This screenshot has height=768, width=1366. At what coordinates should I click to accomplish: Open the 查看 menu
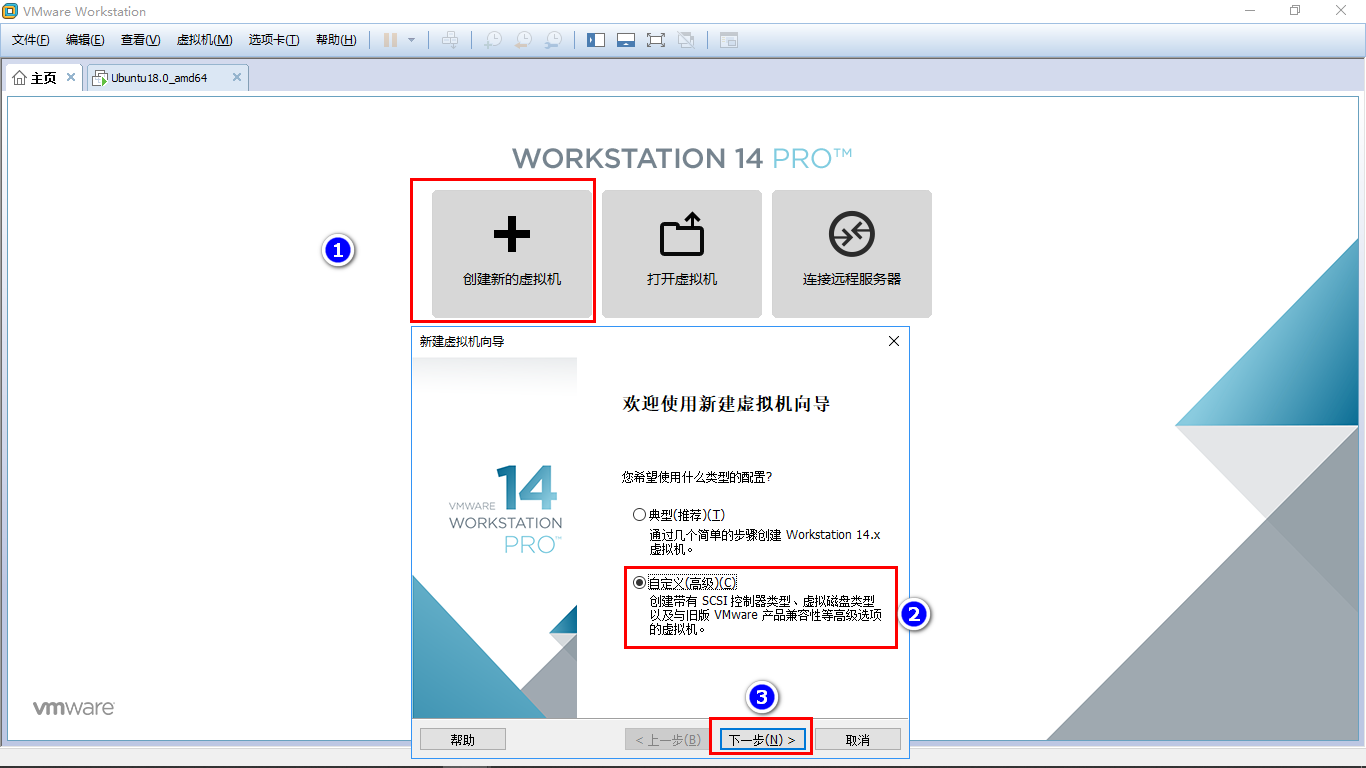pos(140,40)
